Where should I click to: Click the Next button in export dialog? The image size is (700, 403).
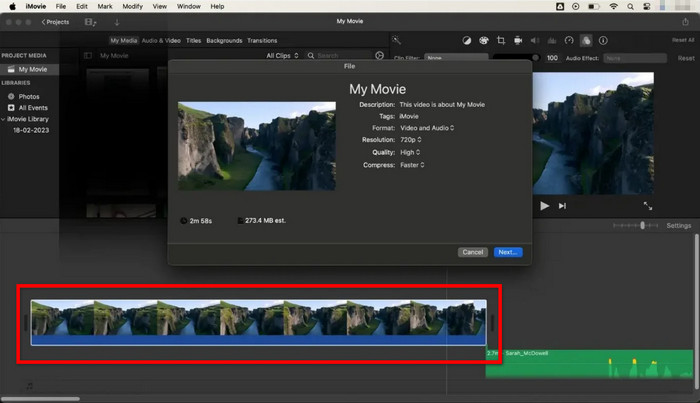click(507, 252)
